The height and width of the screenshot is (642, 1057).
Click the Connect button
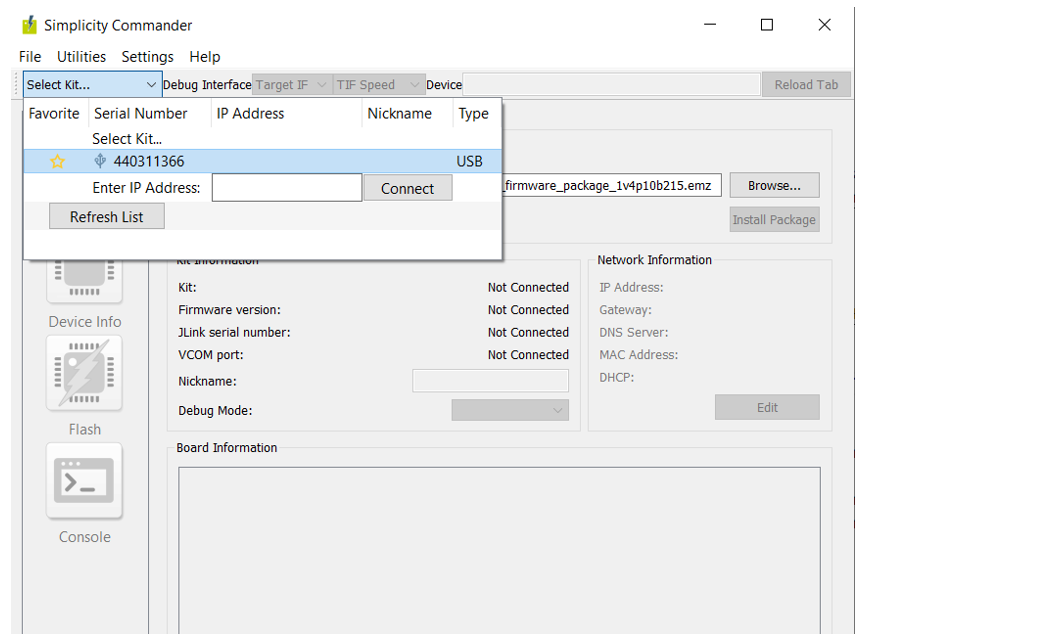coord(407,188)
